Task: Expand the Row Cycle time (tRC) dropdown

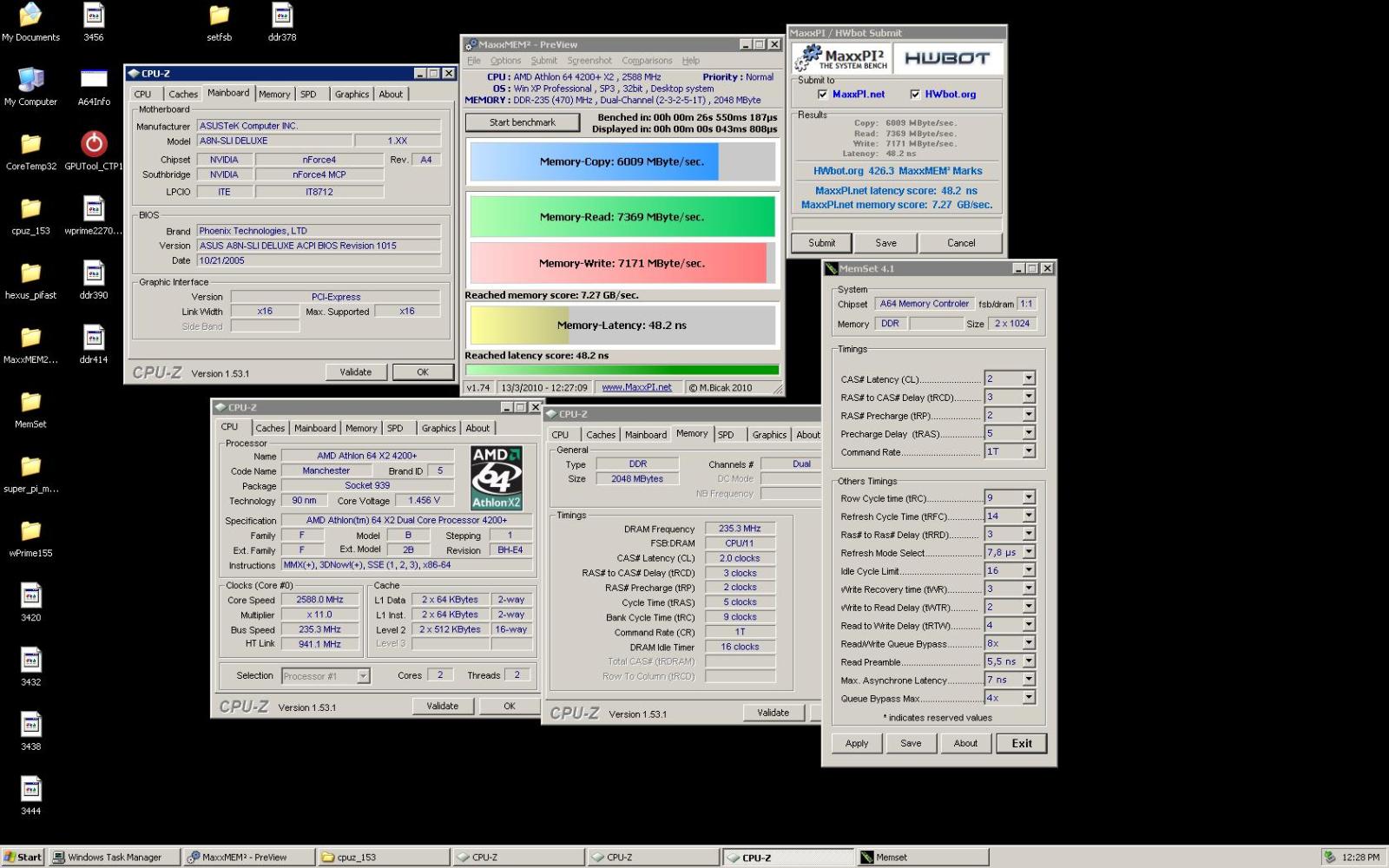Action: [x=1029, y=497]
